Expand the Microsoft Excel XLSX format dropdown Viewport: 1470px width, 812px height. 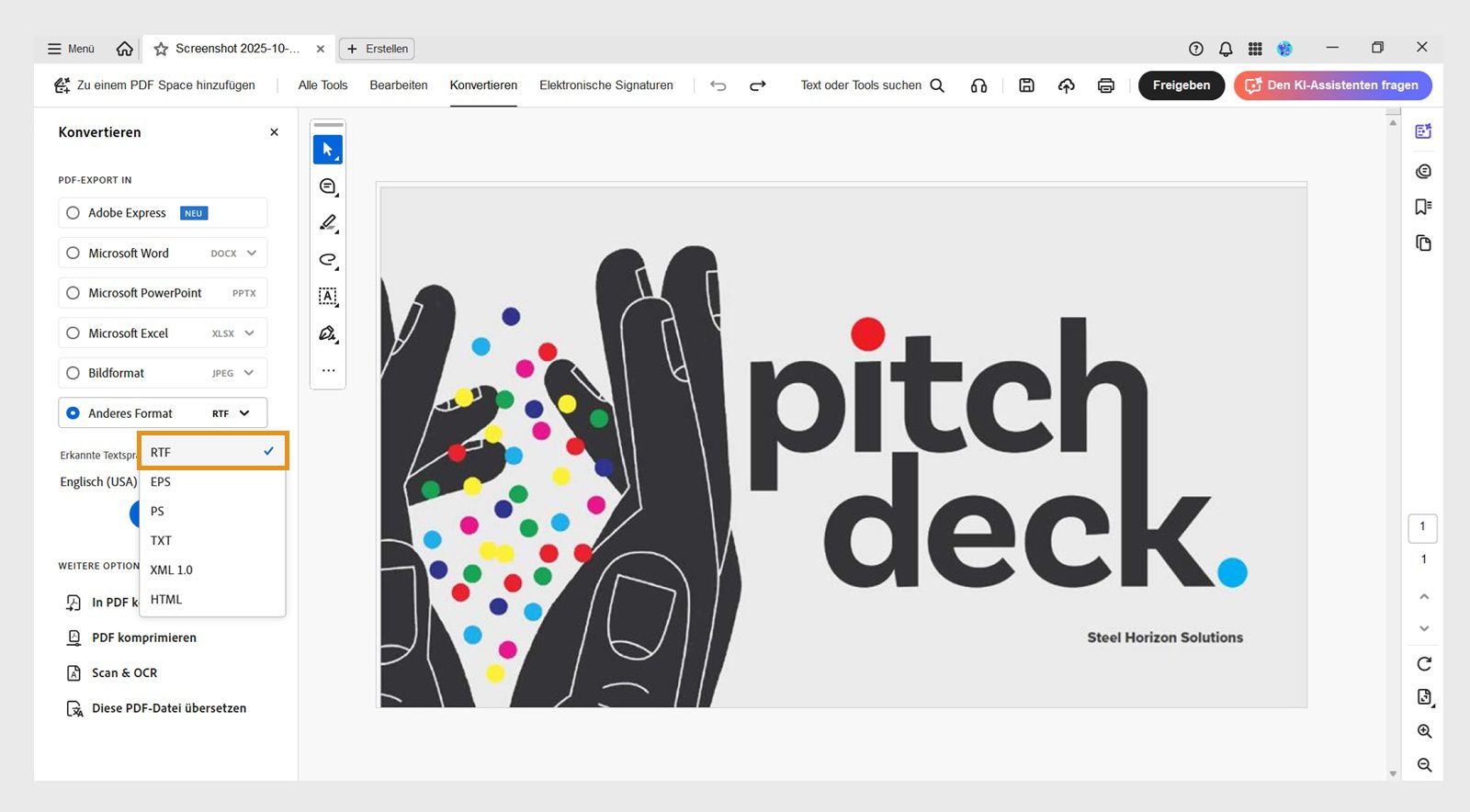click(x=249, y=333)
